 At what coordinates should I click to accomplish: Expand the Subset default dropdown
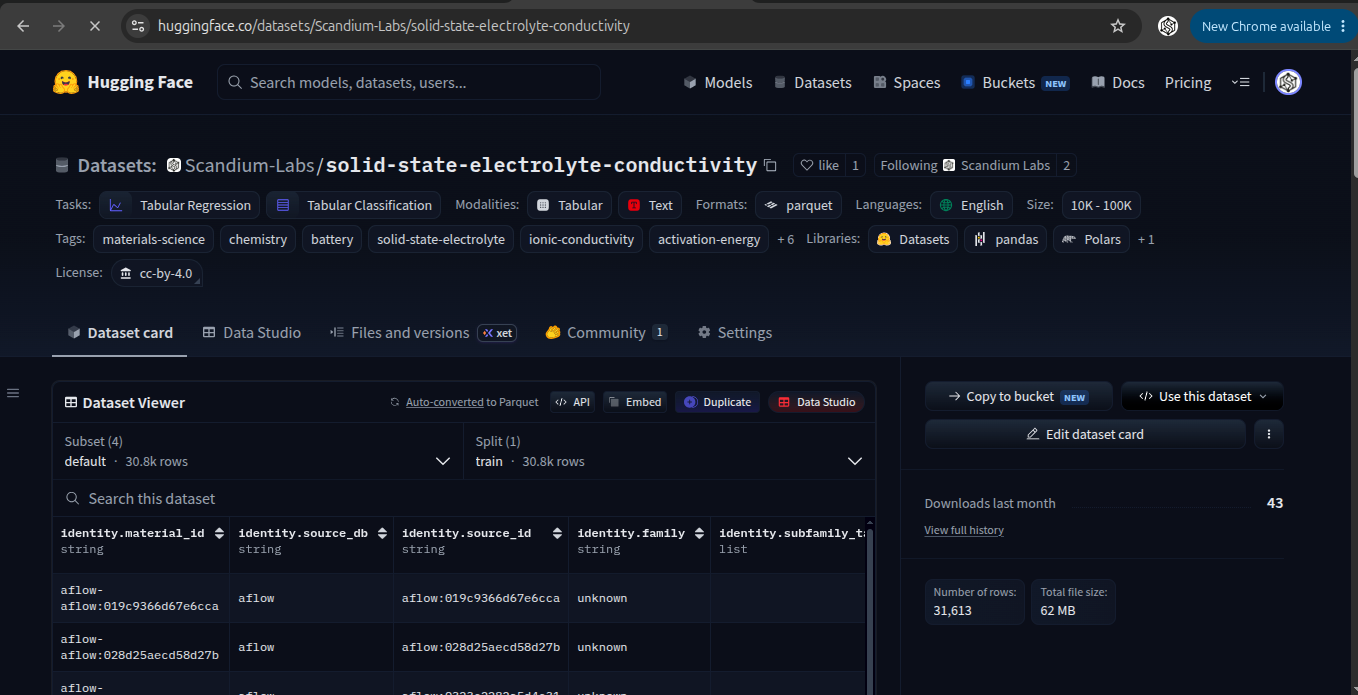[258, 451]
